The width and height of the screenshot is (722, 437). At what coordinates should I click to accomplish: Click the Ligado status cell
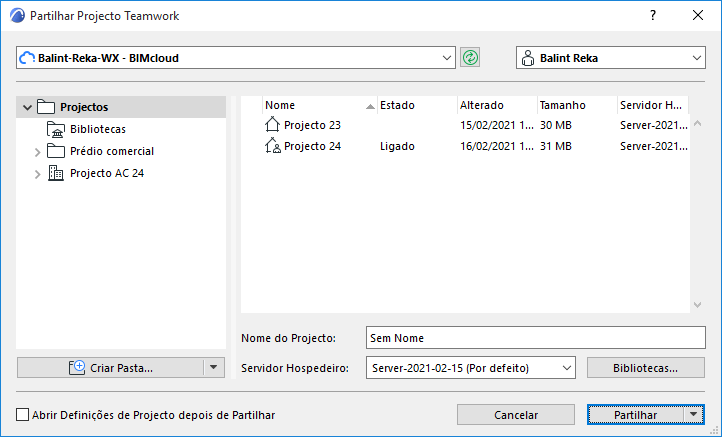(x=397, y=146)
